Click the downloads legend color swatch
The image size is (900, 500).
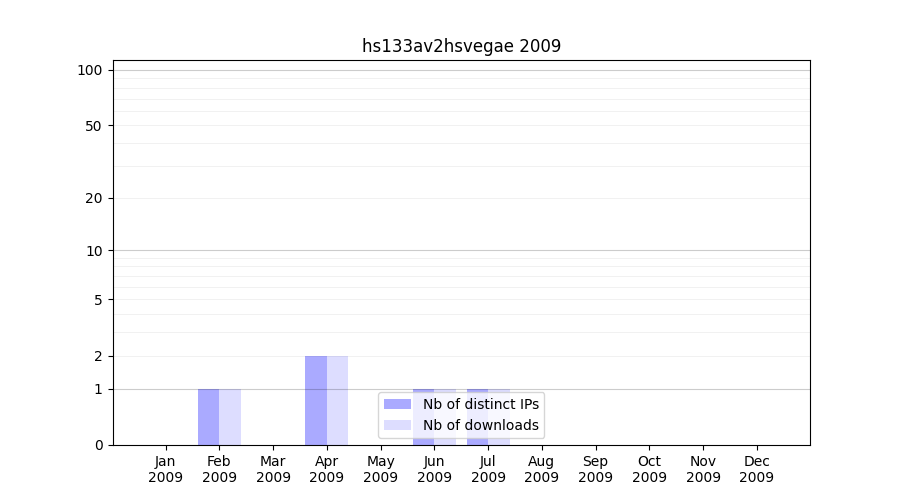(397, 425)
